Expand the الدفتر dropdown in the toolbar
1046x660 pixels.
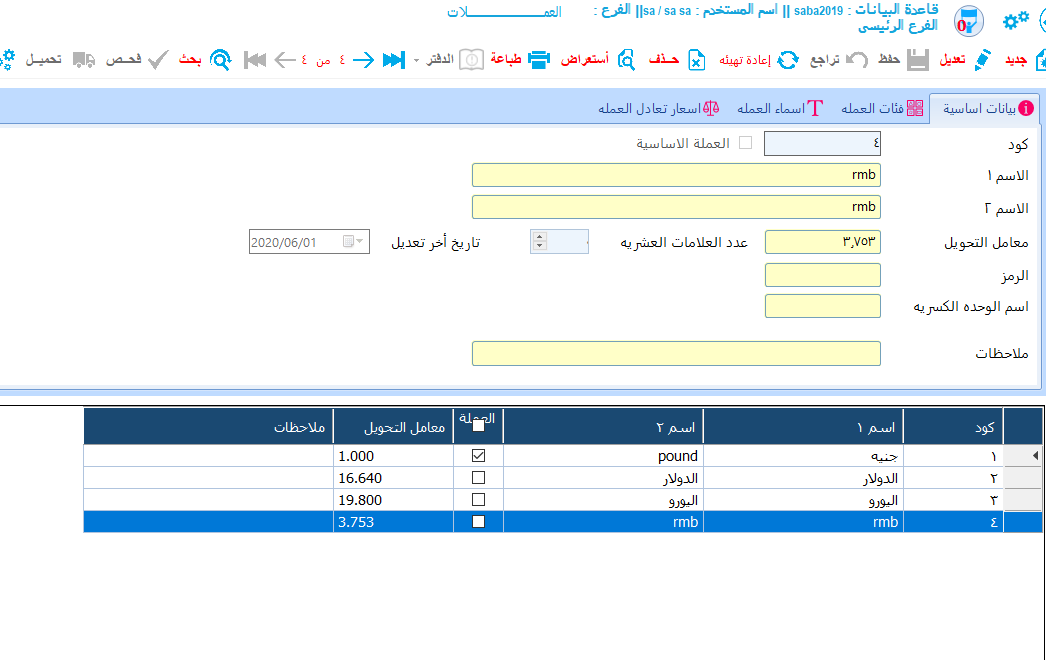click(416, 60)
